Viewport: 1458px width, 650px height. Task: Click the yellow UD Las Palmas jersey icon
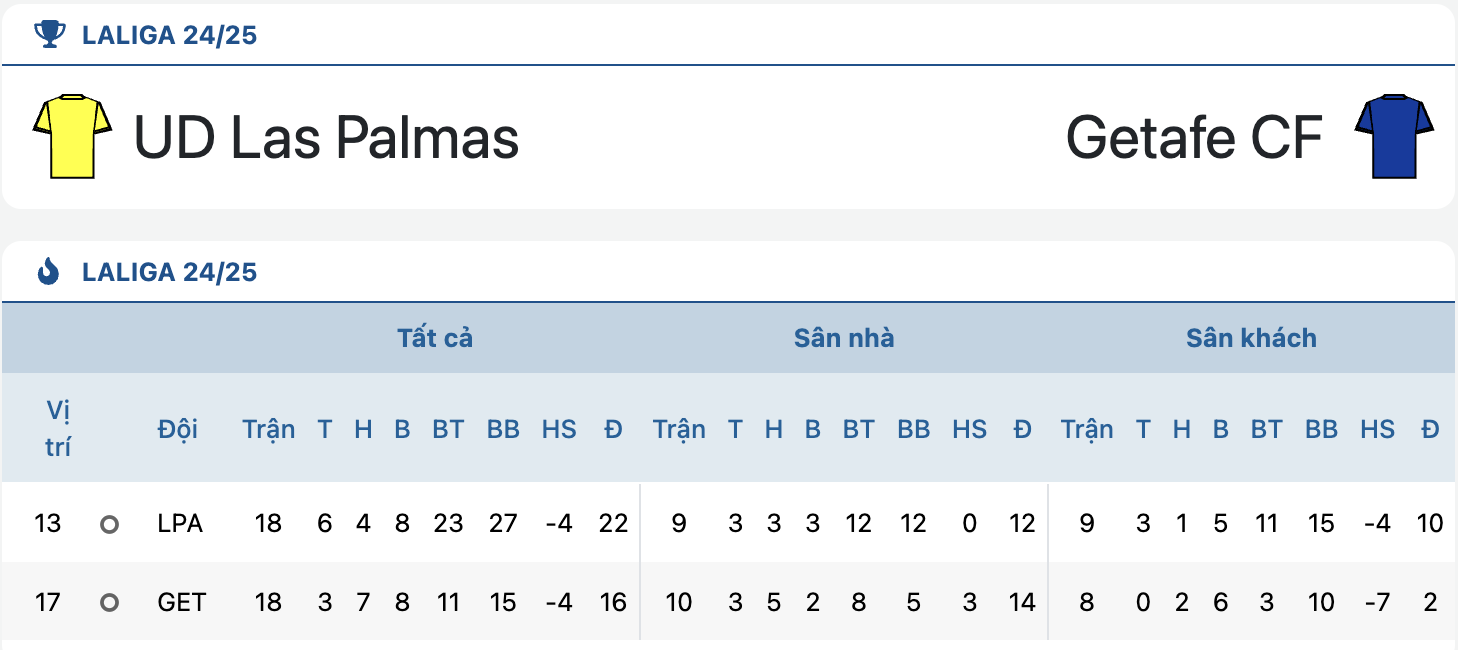tap(72, 136)
